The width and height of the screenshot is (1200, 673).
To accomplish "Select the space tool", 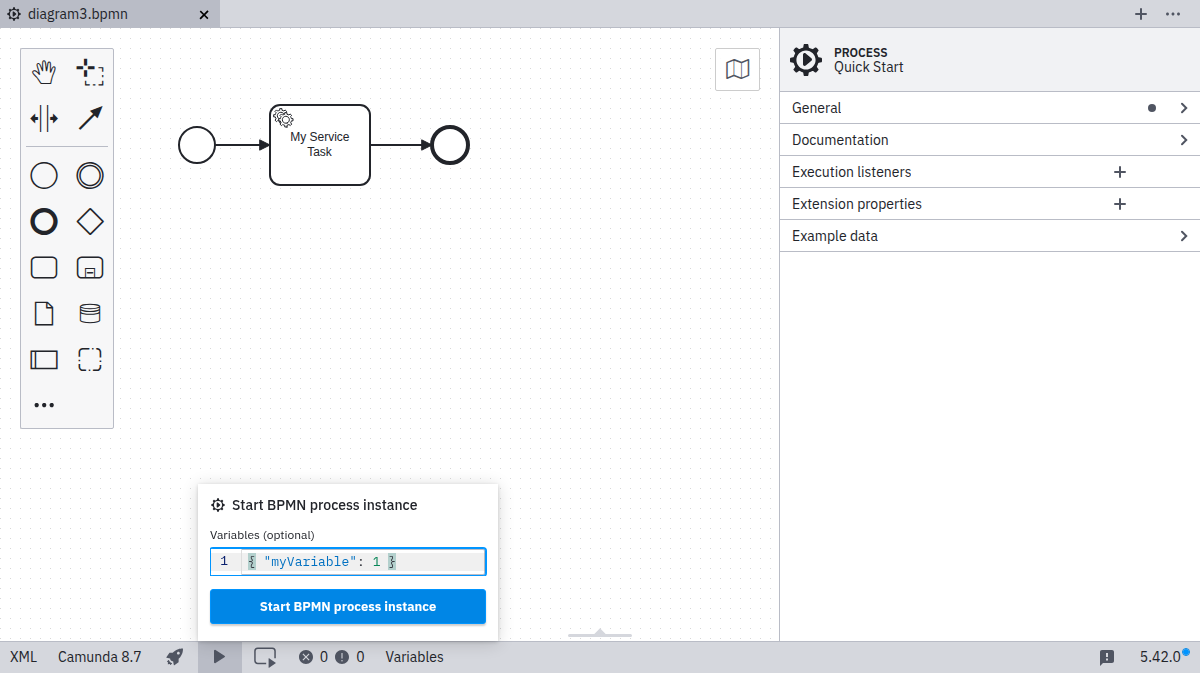I will coord(44,117).
